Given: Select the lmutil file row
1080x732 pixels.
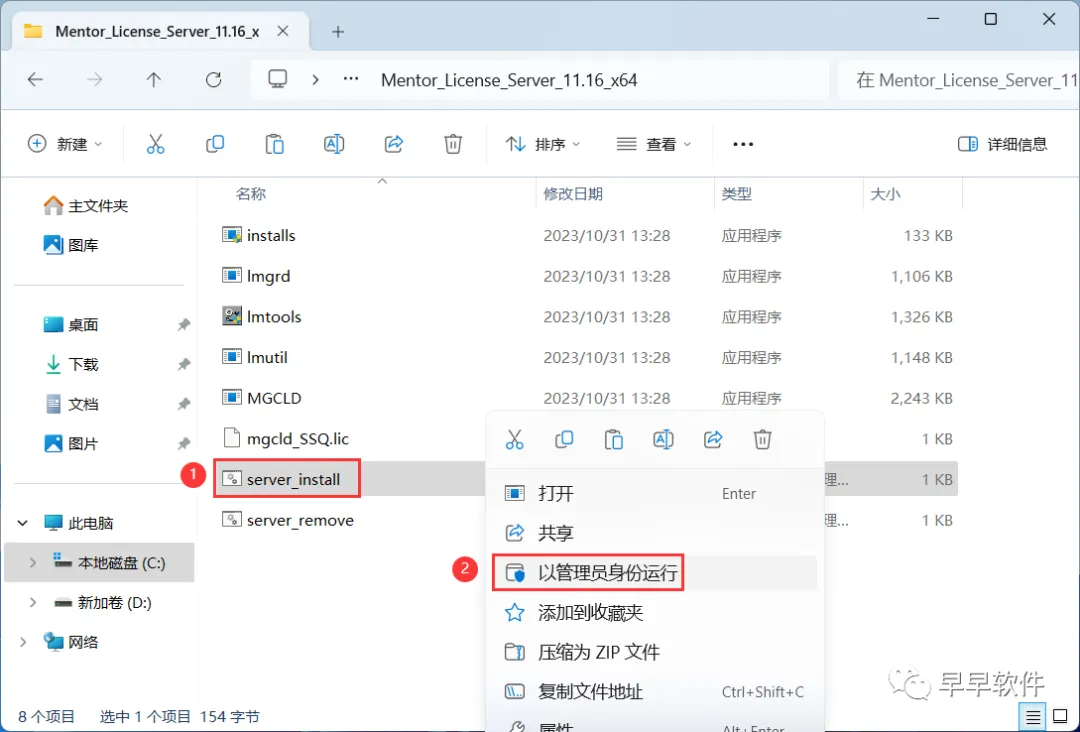Looking at the screenshot, I should [x=585, y=357].
